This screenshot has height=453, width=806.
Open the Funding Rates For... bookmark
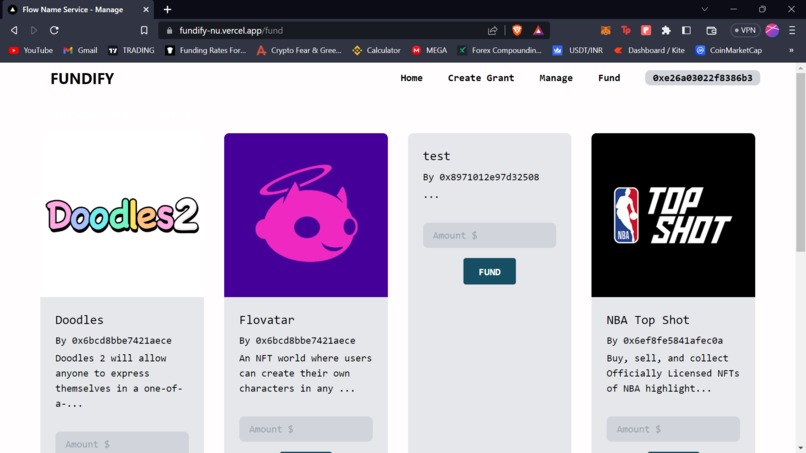coord(206,50)
